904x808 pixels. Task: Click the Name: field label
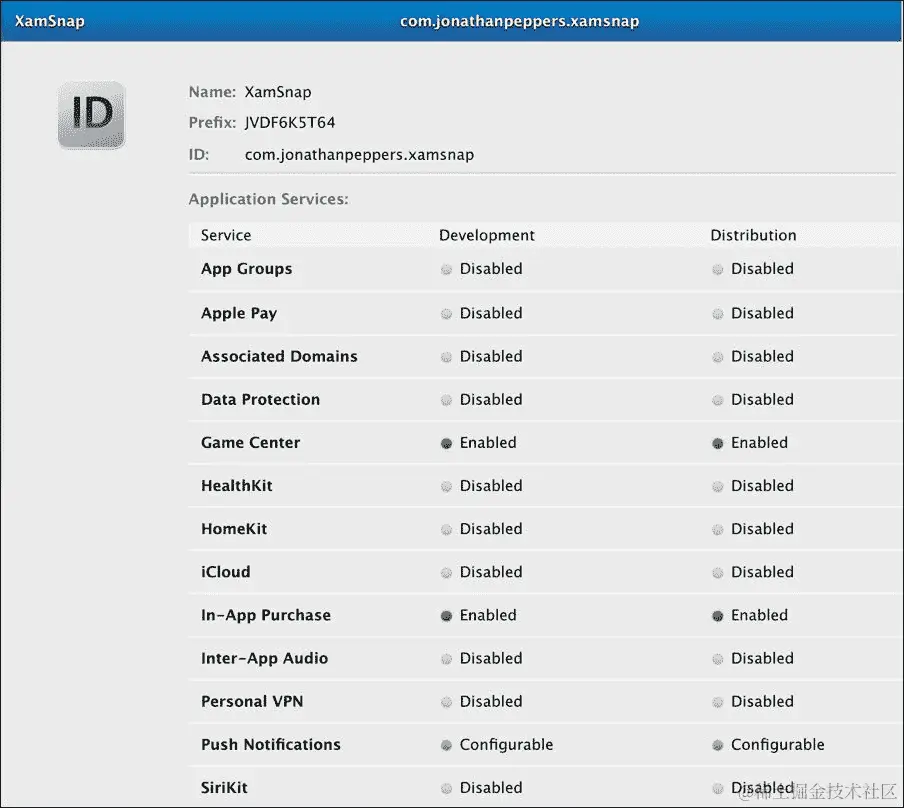(212, 92)
